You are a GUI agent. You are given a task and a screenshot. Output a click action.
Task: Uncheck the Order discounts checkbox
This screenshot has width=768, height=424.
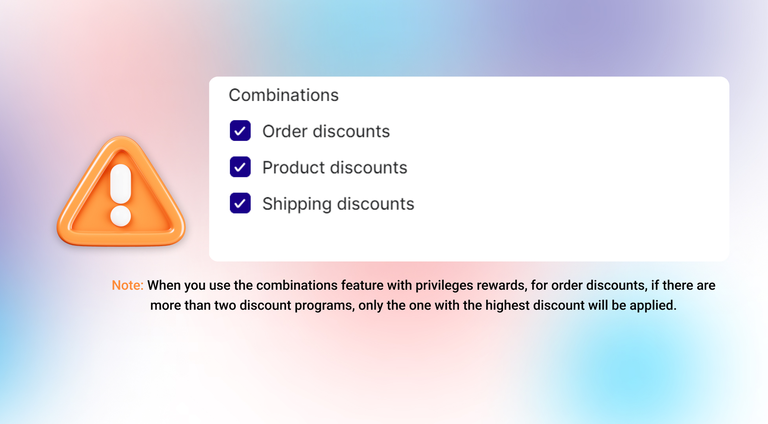click(240, 131)
